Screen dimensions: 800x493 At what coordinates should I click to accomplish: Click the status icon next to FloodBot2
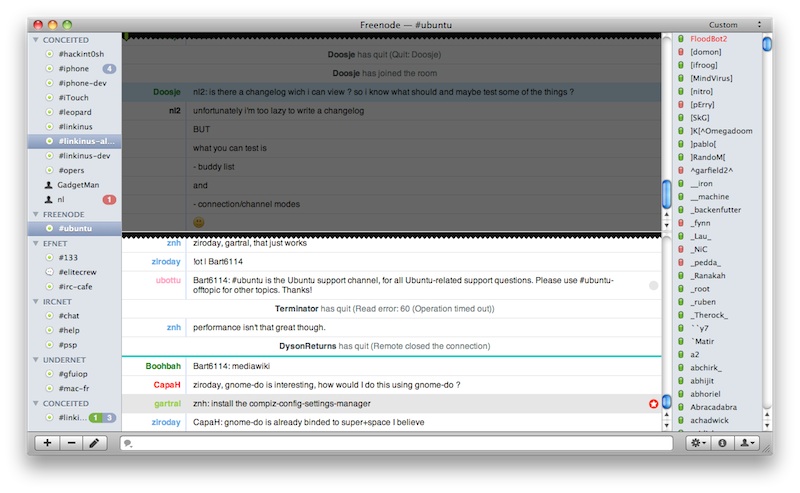(x=680, y=39)
